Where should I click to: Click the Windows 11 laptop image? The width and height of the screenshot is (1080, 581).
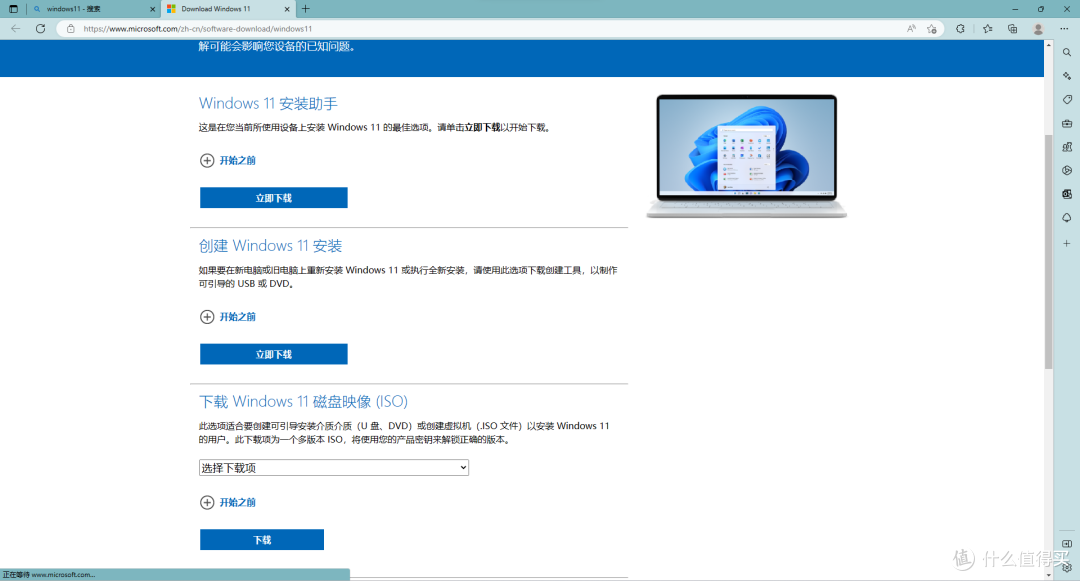tap(747, 156)
